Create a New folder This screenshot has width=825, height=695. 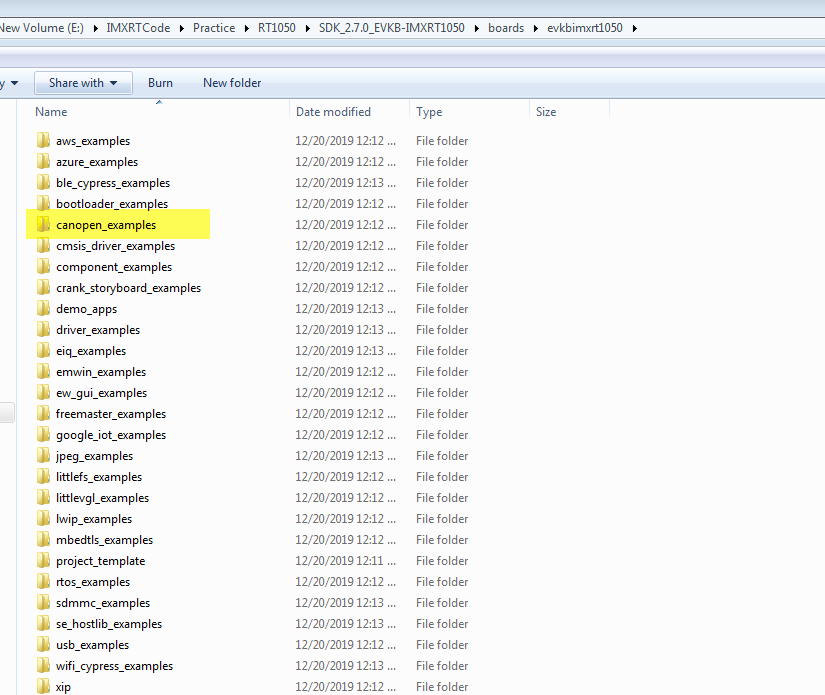pyautogui.click(x=232, y=83)
